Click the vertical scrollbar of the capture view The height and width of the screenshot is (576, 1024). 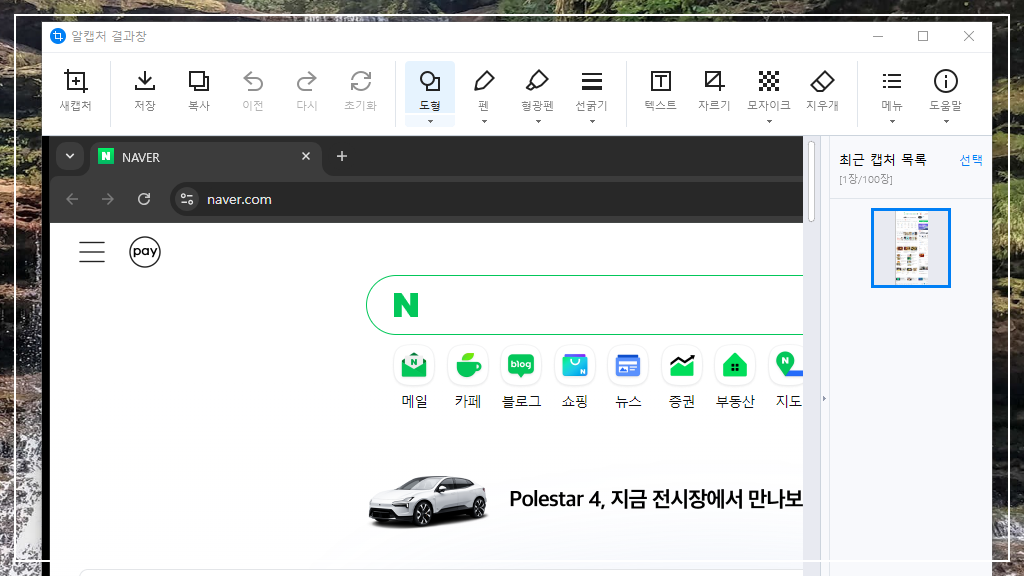pyautogui.click(x=811, y=182)
